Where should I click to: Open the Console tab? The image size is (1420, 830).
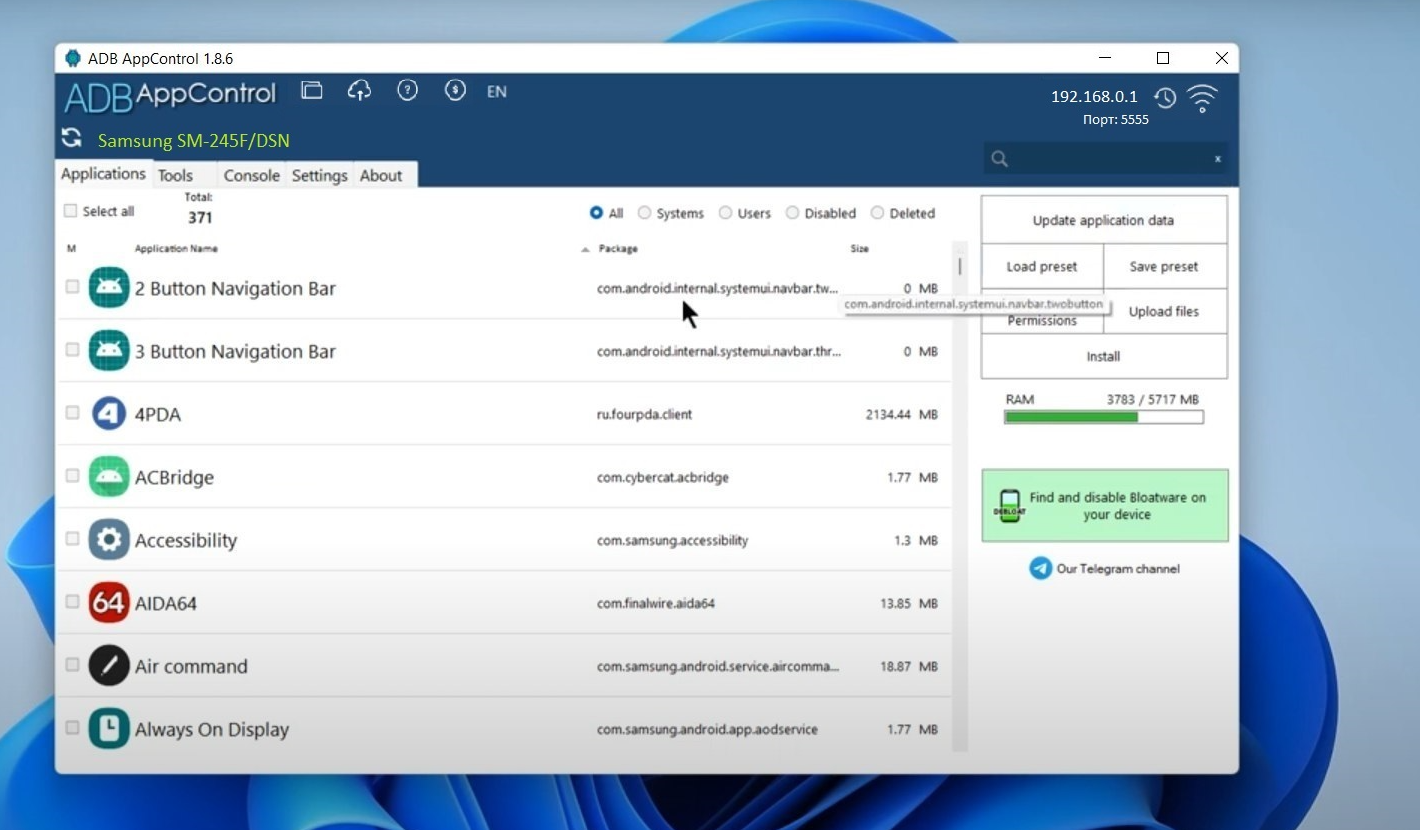[x=251, y=175]
